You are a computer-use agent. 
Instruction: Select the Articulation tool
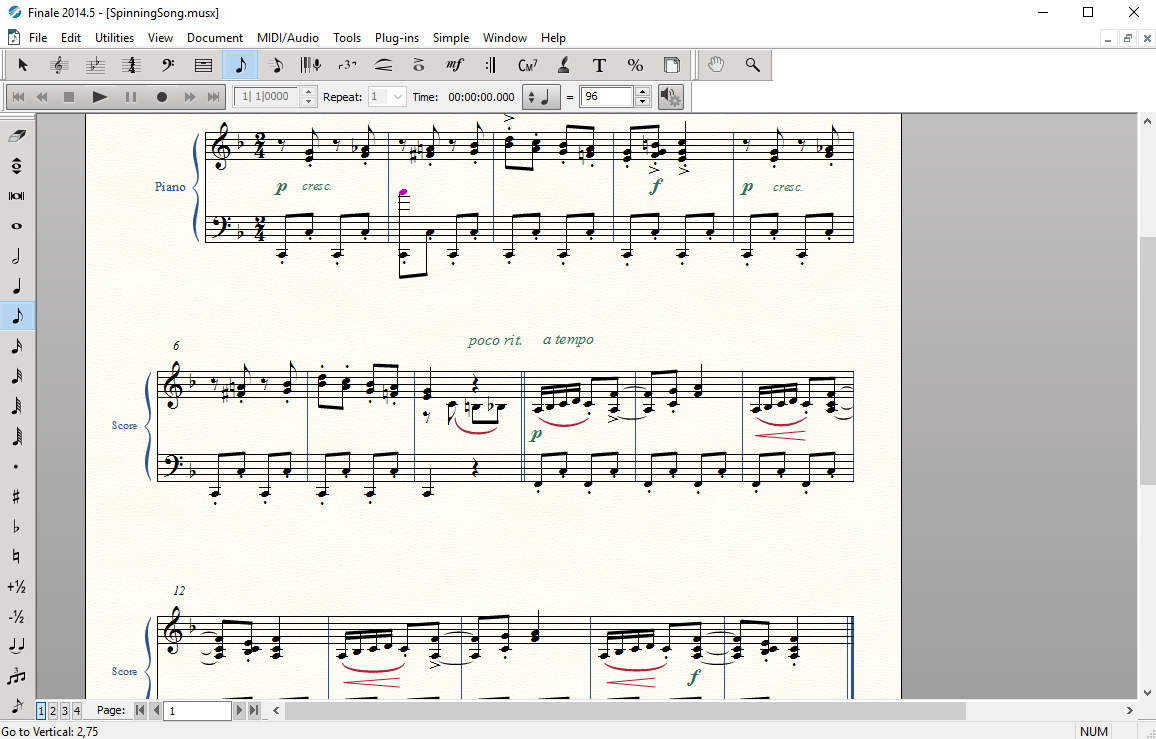coord(419,65)
